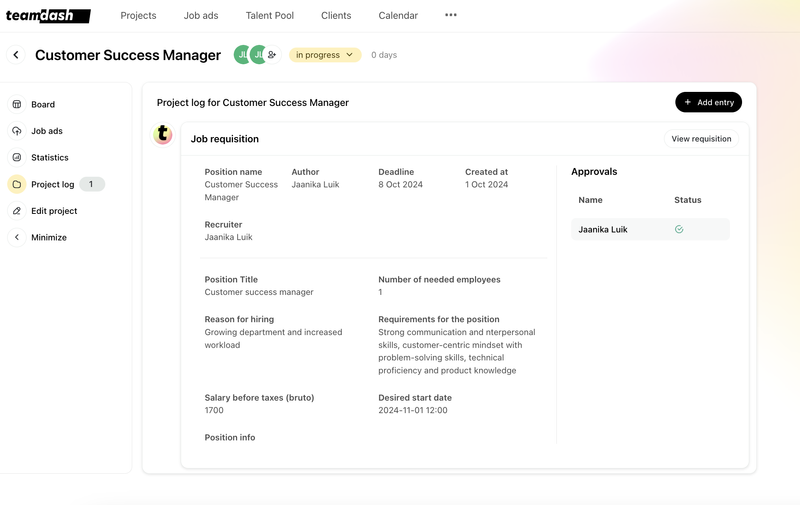800x505 pixels.
Task: Go to Talent Pool
Action: pos(269,15)
